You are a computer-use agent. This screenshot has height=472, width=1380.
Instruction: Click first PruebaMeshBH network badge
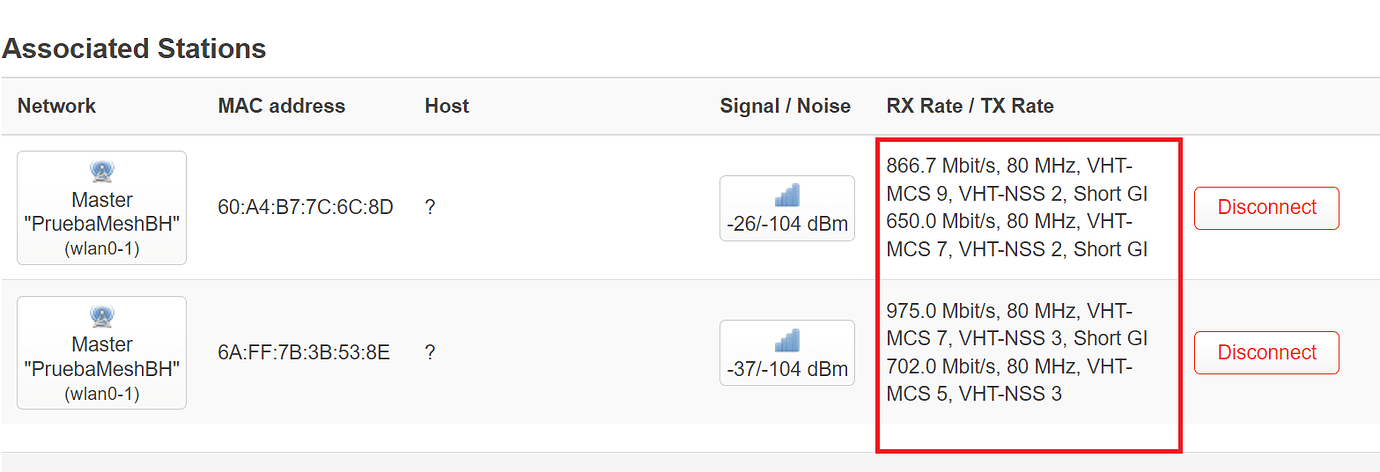tap(102, 208)
